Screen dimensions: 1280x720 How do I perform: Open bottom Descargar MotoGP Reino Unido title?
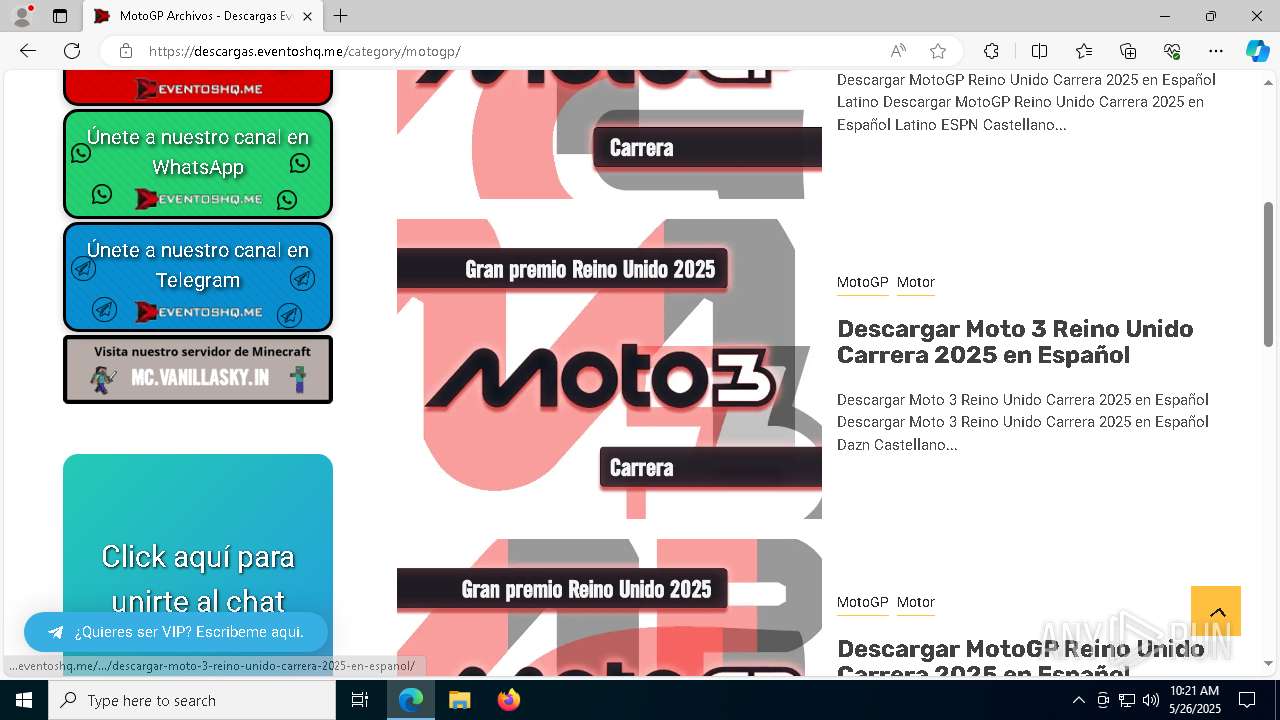tap(1020, 657)
